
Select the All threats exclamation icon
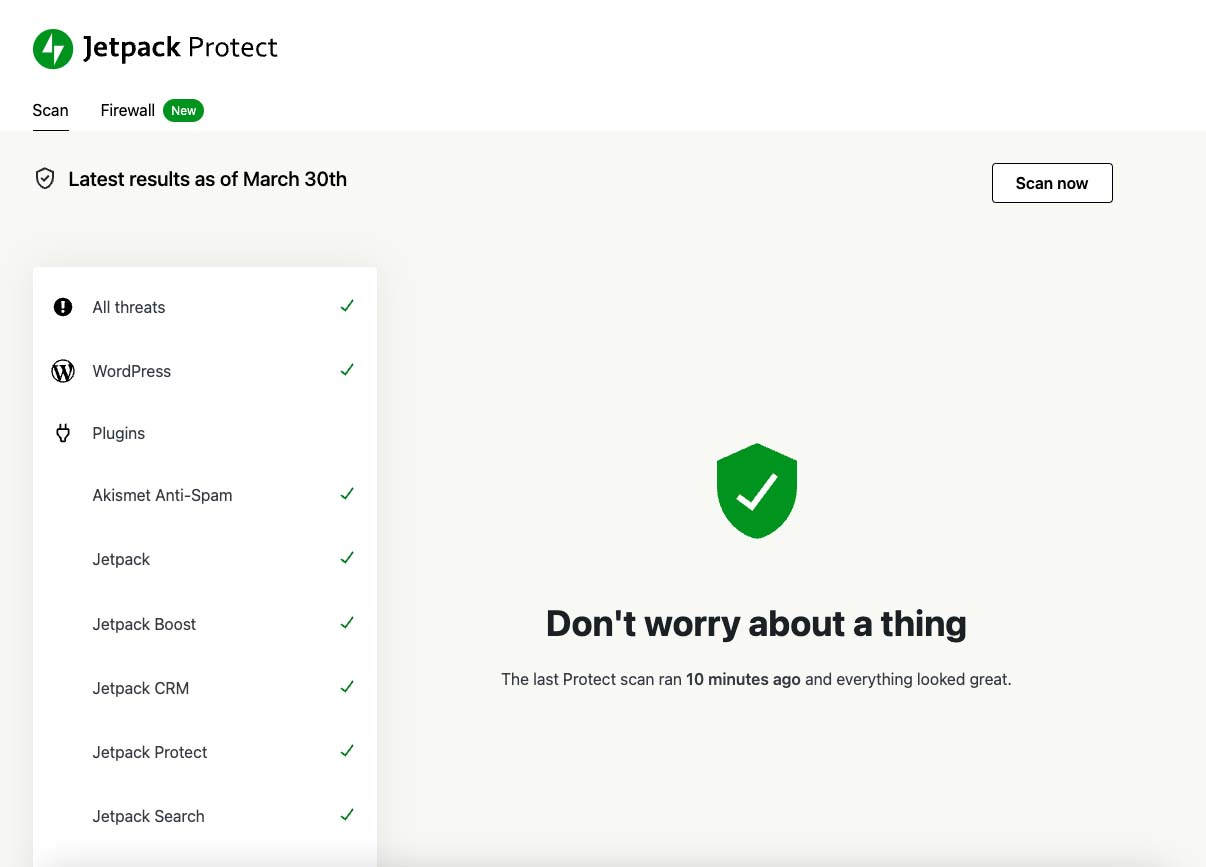click(63, 307)
